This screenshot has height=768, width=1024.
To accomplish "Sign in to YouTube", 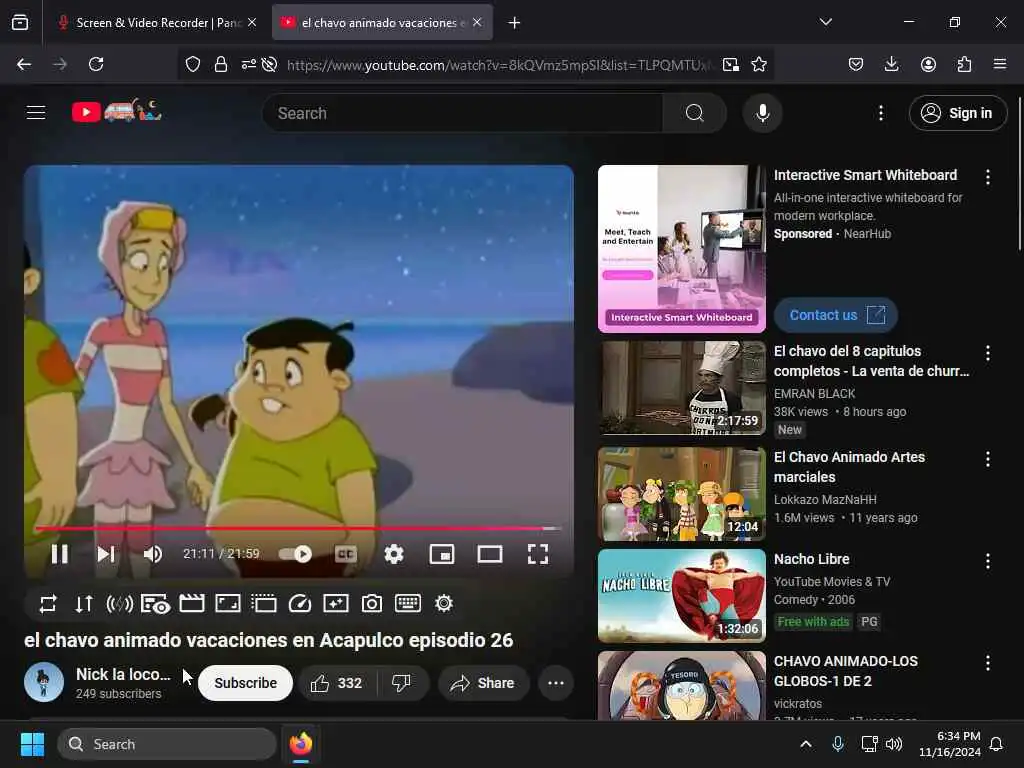I will point(957,113).
